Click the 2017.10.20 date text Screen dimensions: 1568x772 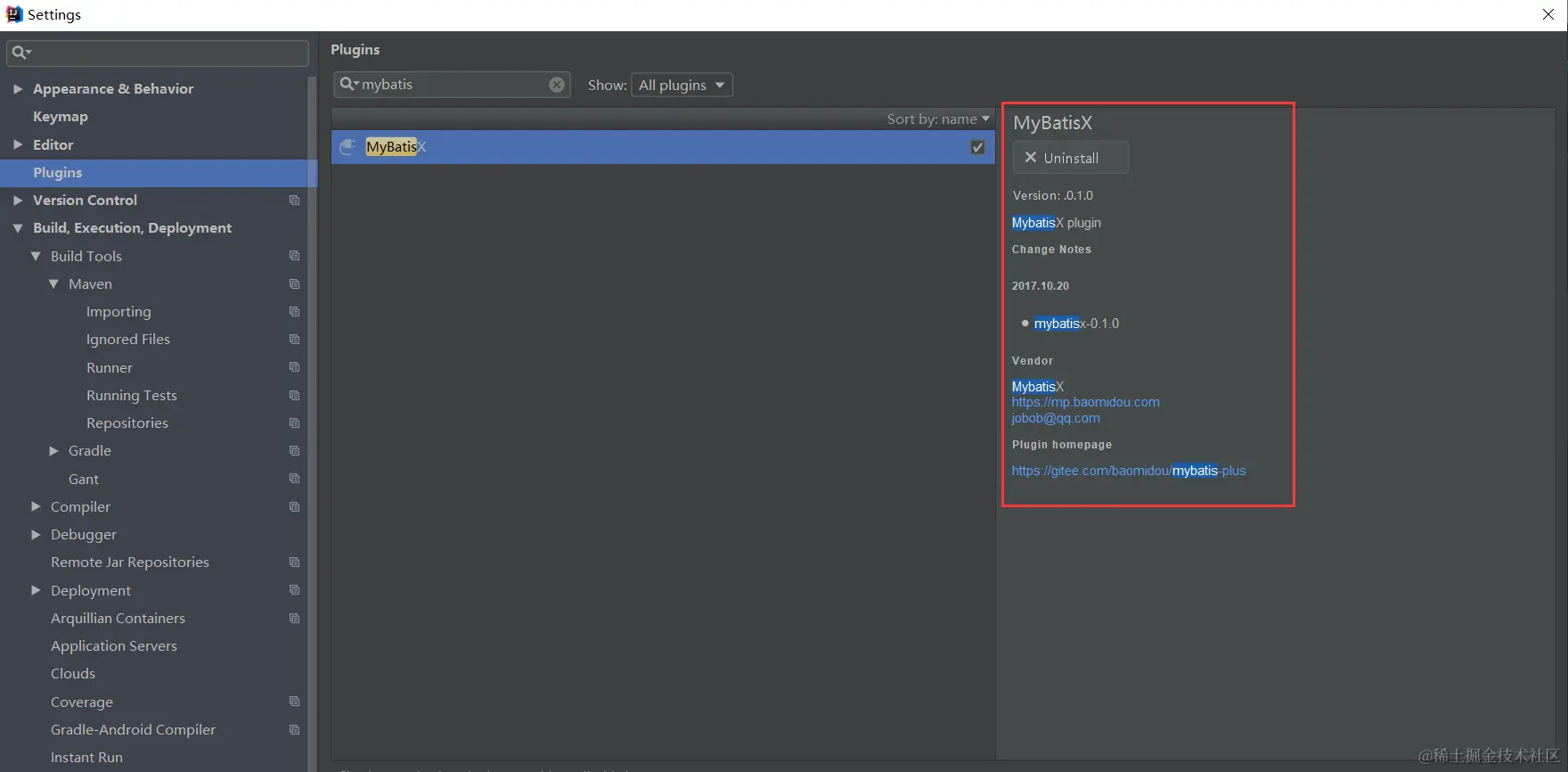coord(1041,286)
